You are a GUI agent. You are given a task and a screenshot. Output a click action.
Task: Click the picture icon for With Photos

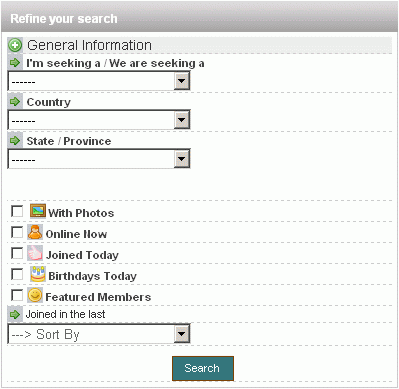click(x=38, y=211)
